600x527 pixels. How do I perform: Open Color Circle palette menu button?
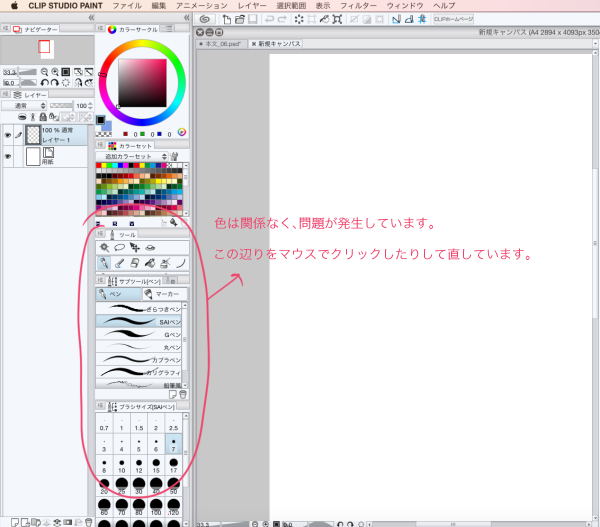100,28
